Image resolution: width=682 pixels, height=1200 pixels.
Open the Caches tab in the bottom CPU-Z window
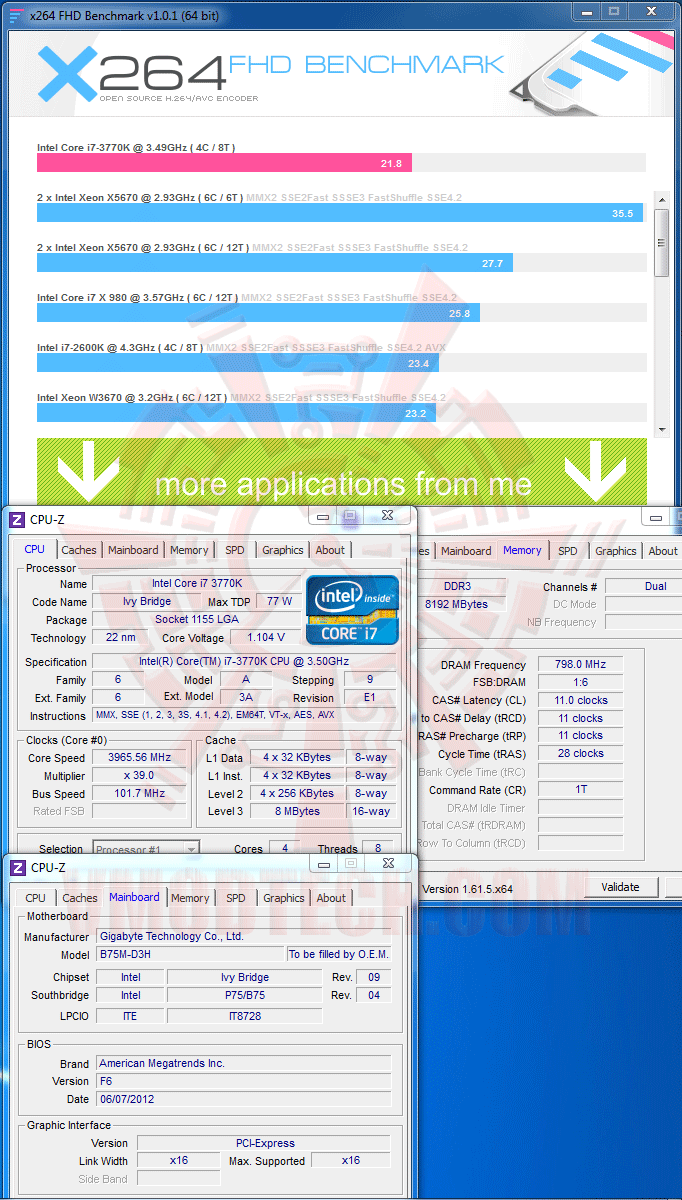click(80, 898)
